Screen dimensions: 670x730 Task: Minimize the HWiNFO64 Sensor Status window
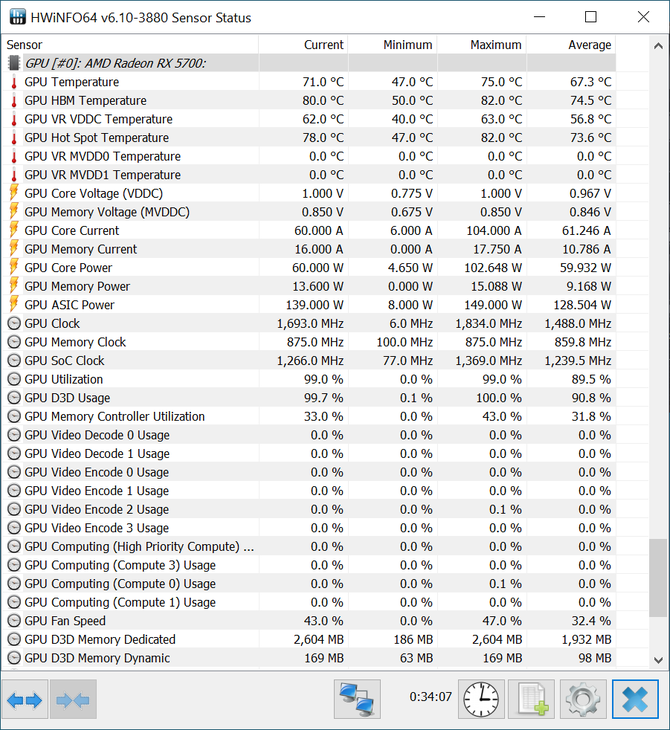(x=539, y=17)
